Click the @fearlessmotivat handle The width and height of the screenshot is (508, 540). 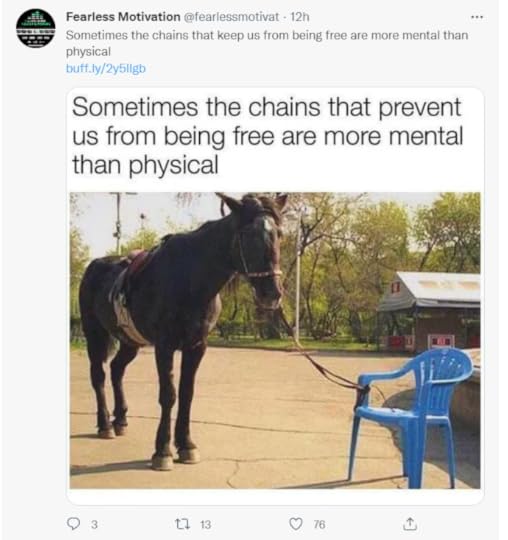coord(231,17)
